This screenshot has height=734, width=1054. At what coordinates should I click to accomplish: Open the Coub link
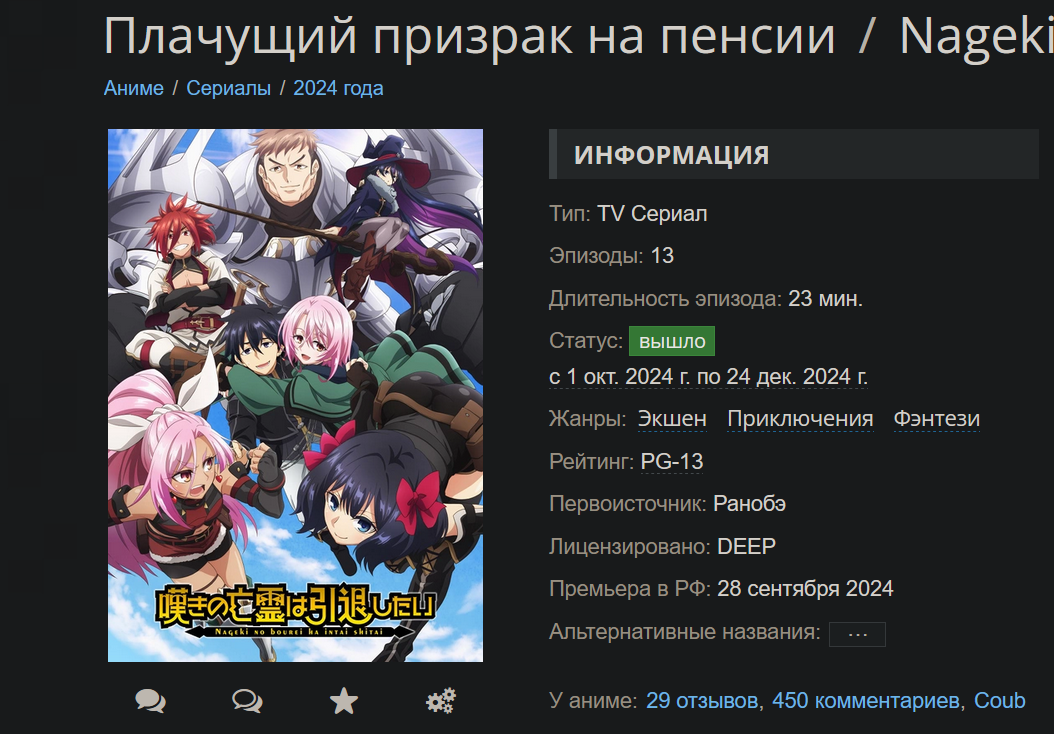point(1000,700)
